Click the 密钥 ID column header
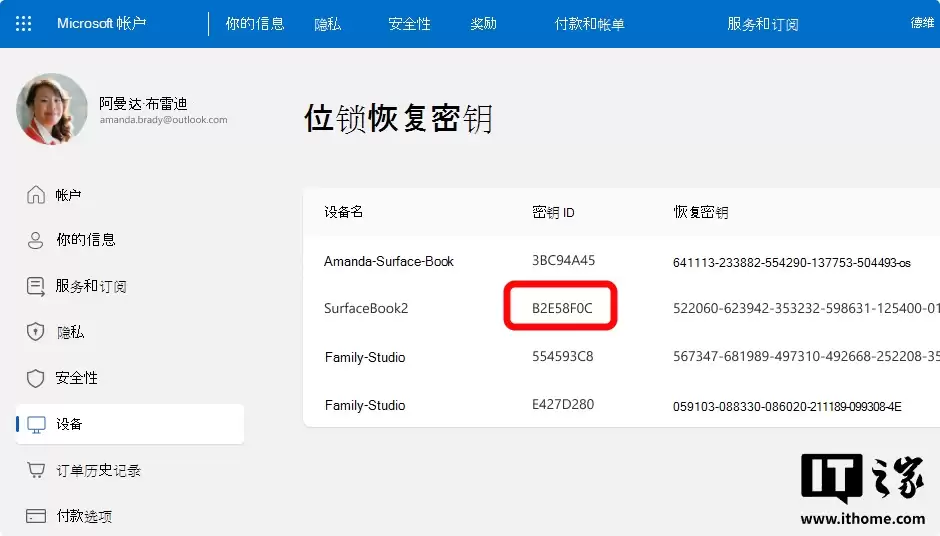The image size is (940, 536). click(x=553, y=212)
